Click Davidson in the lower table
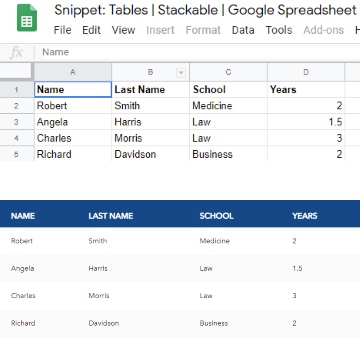Viewport: 360px width, 360px height. click(104, 323)
